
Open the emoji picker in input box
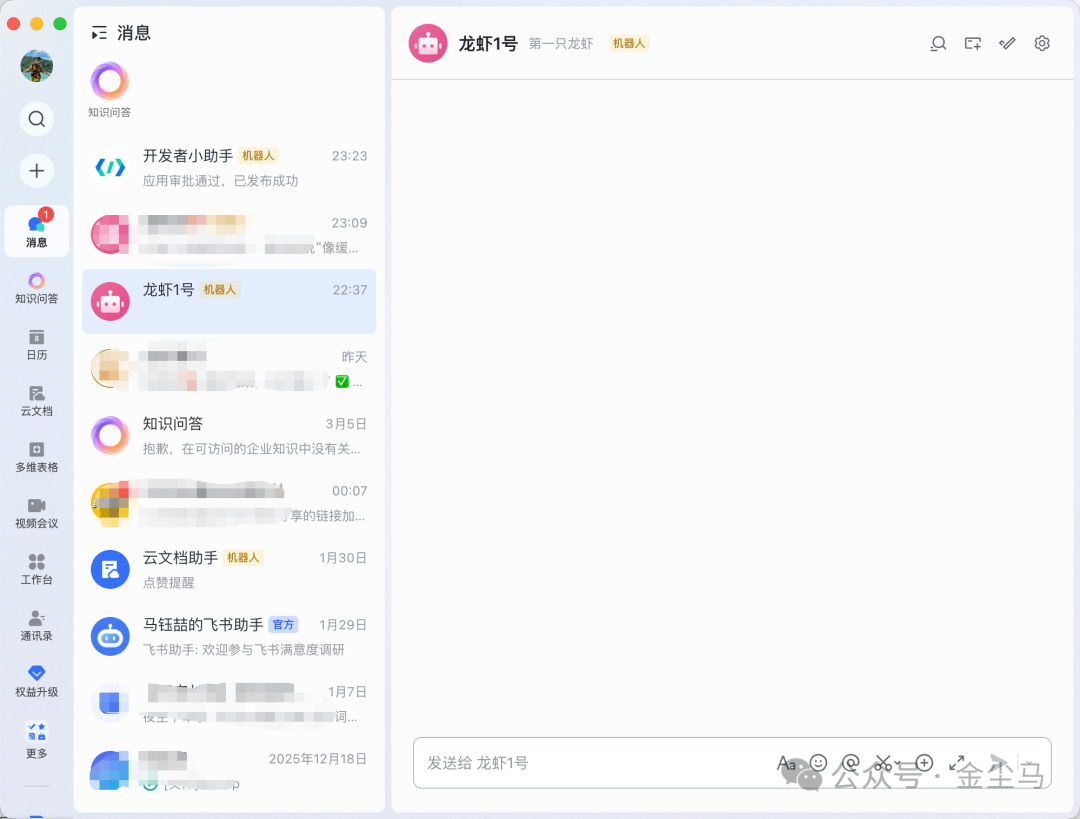point(818,763)
